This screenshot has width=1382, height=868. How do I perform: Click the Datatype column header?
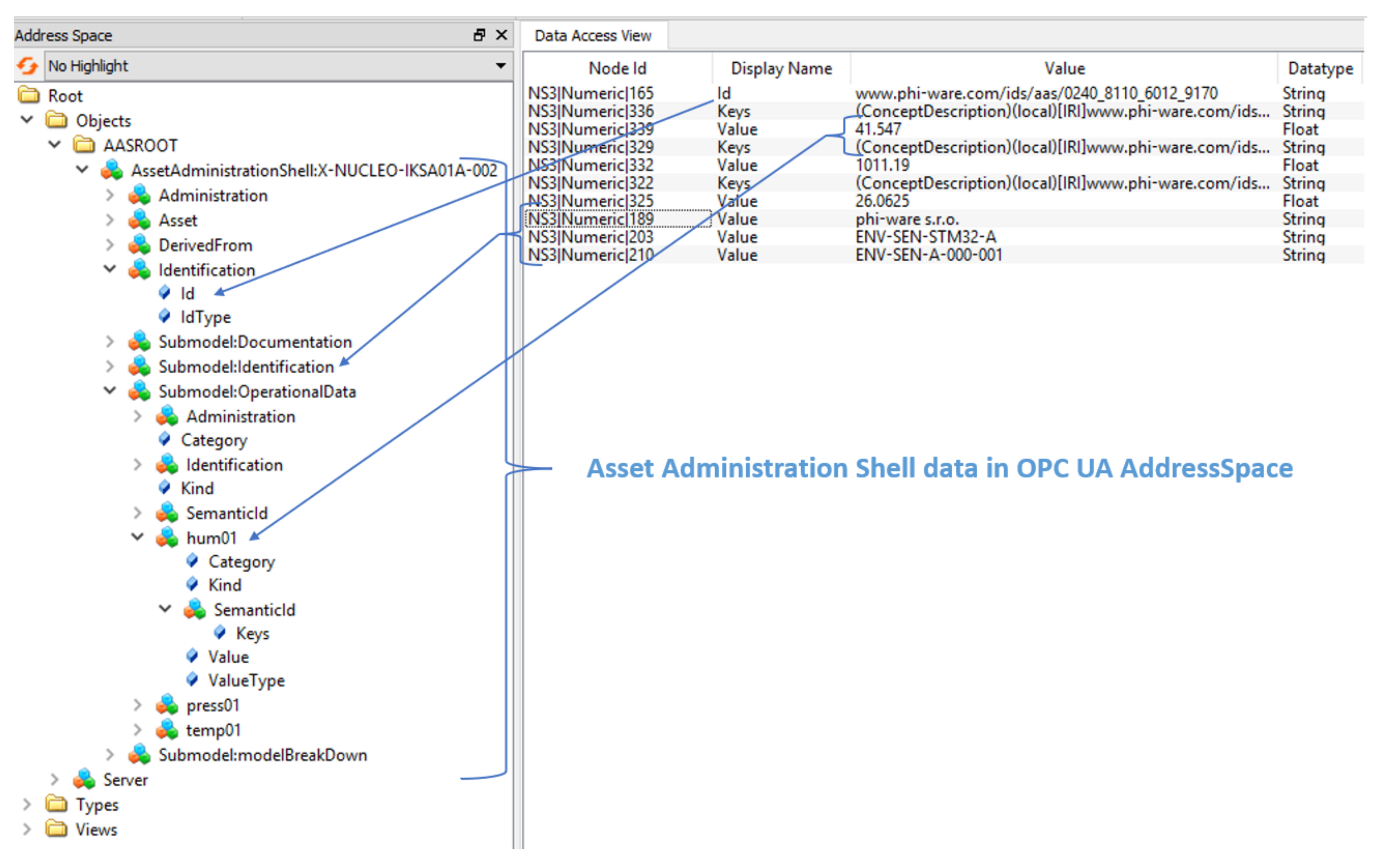pyautogui.click(x=1320, y=69)
